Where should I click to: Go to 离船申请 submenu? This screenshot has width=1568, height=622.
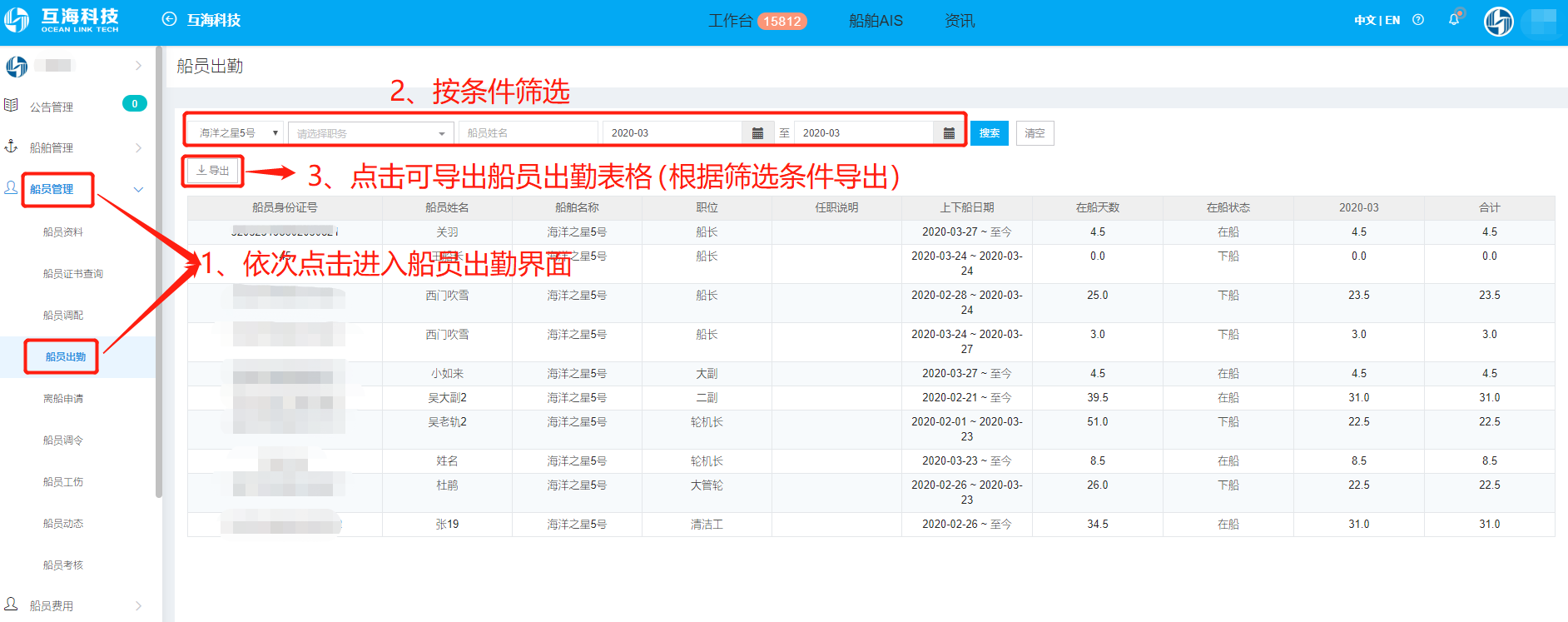[63, 399]
